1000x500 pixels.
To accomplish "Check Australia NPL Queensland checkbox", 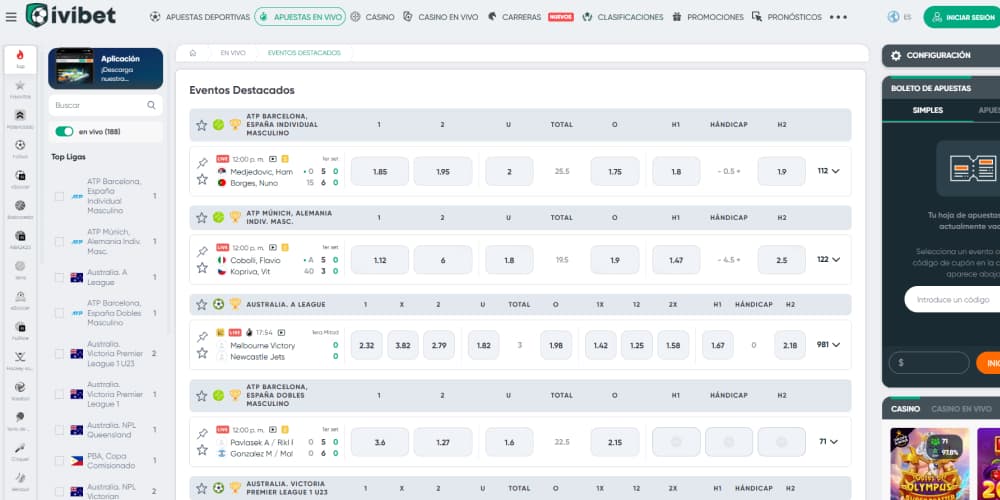I will coord(59,430).
